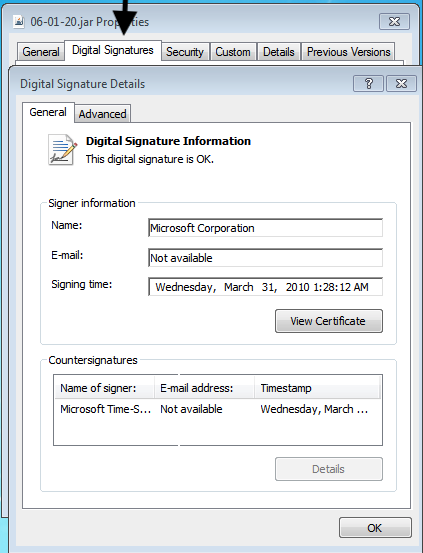Click the digital signature document icon
The image size is (423, 553).
tap(62, 150)
